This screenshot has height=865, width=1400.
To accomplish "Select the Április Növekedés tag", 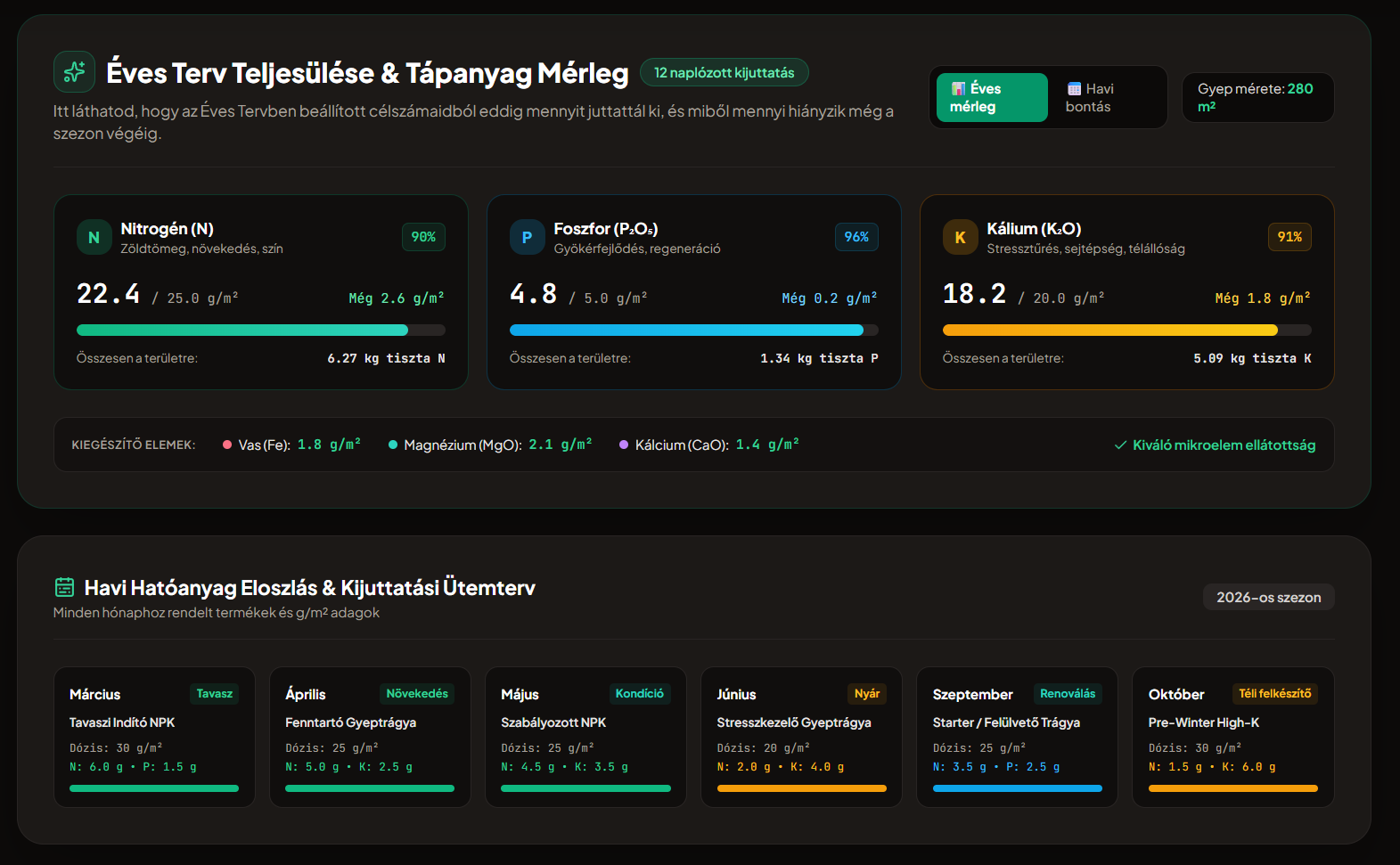I will 416,694.
